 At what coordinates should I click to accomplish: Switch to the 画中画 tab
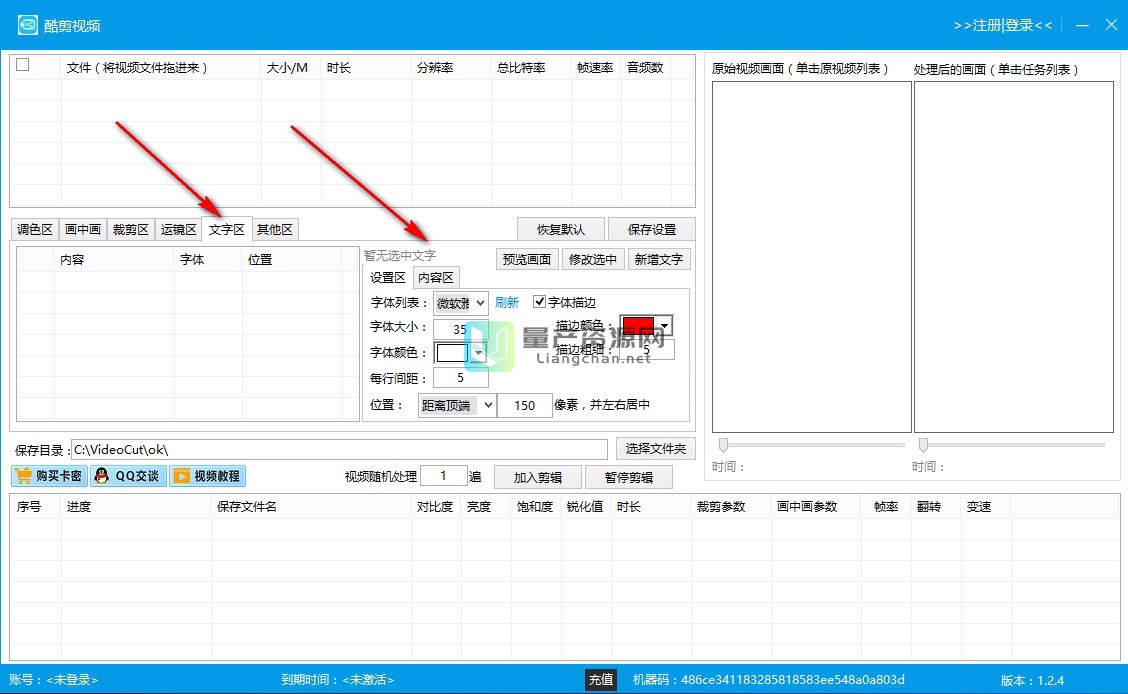pyautogui.click(x=83, y=229)
